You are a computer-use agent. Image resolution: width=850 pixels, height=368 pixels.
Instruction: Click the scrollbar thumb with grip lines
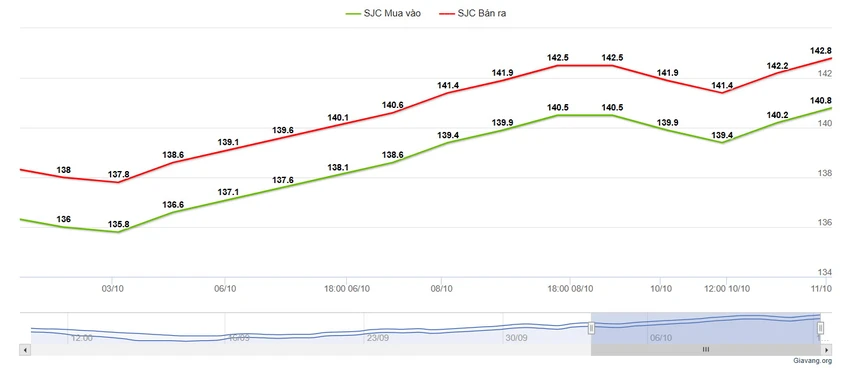706,350
